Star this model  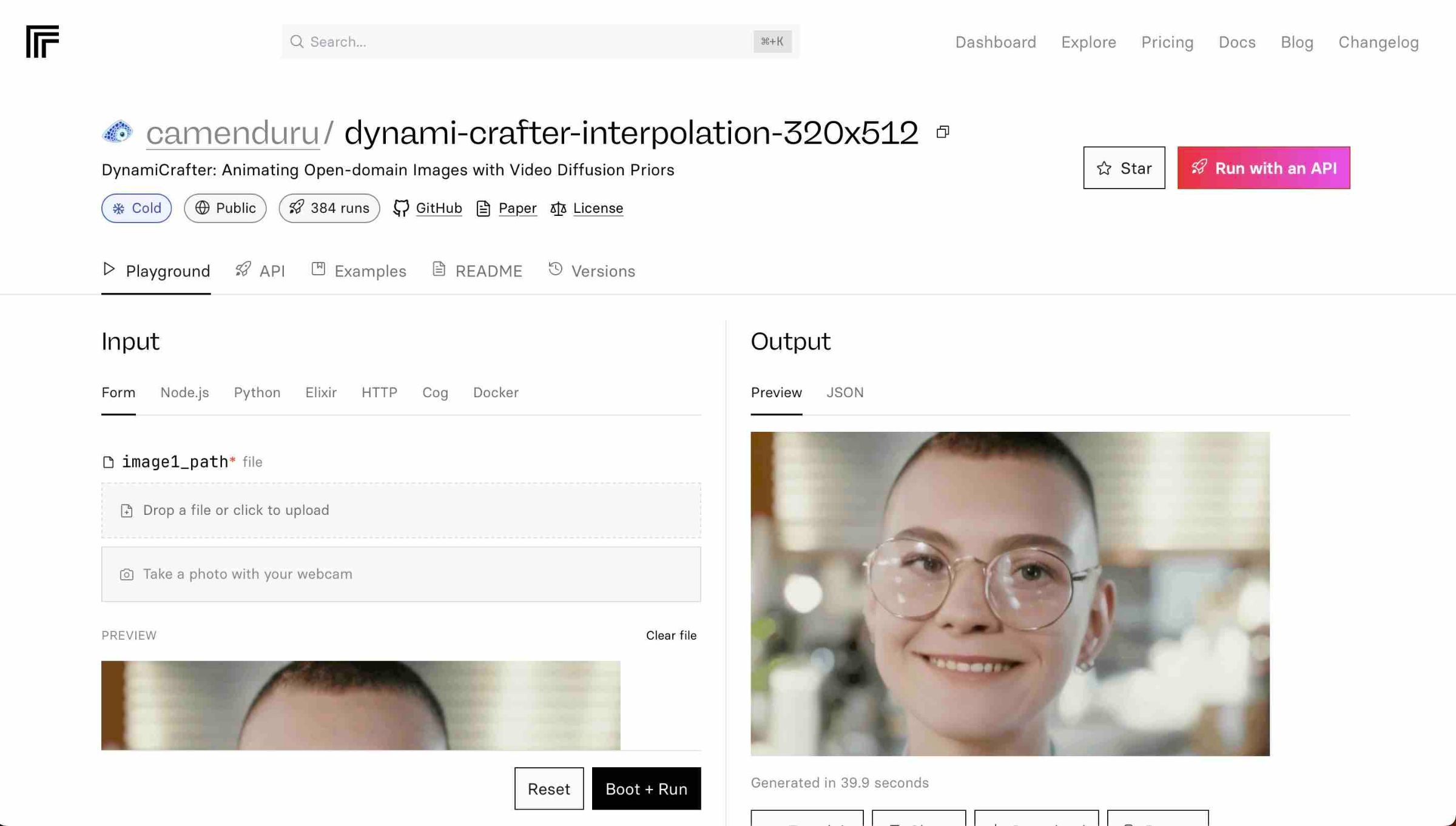(1124, 168)
